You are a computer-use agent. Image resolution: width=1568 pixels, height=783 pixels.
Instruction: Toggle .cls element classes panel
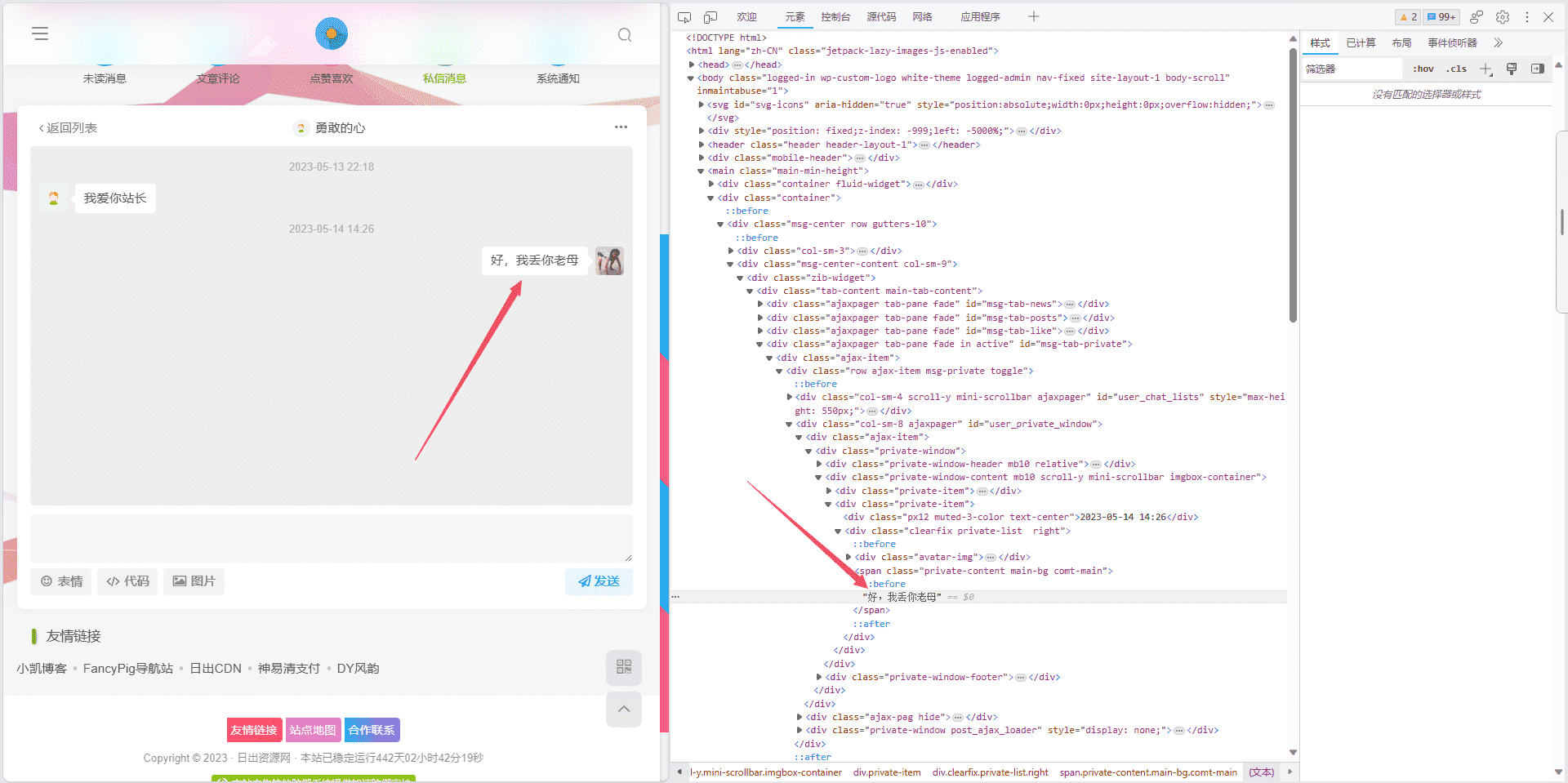click(x=1456, y=69)
